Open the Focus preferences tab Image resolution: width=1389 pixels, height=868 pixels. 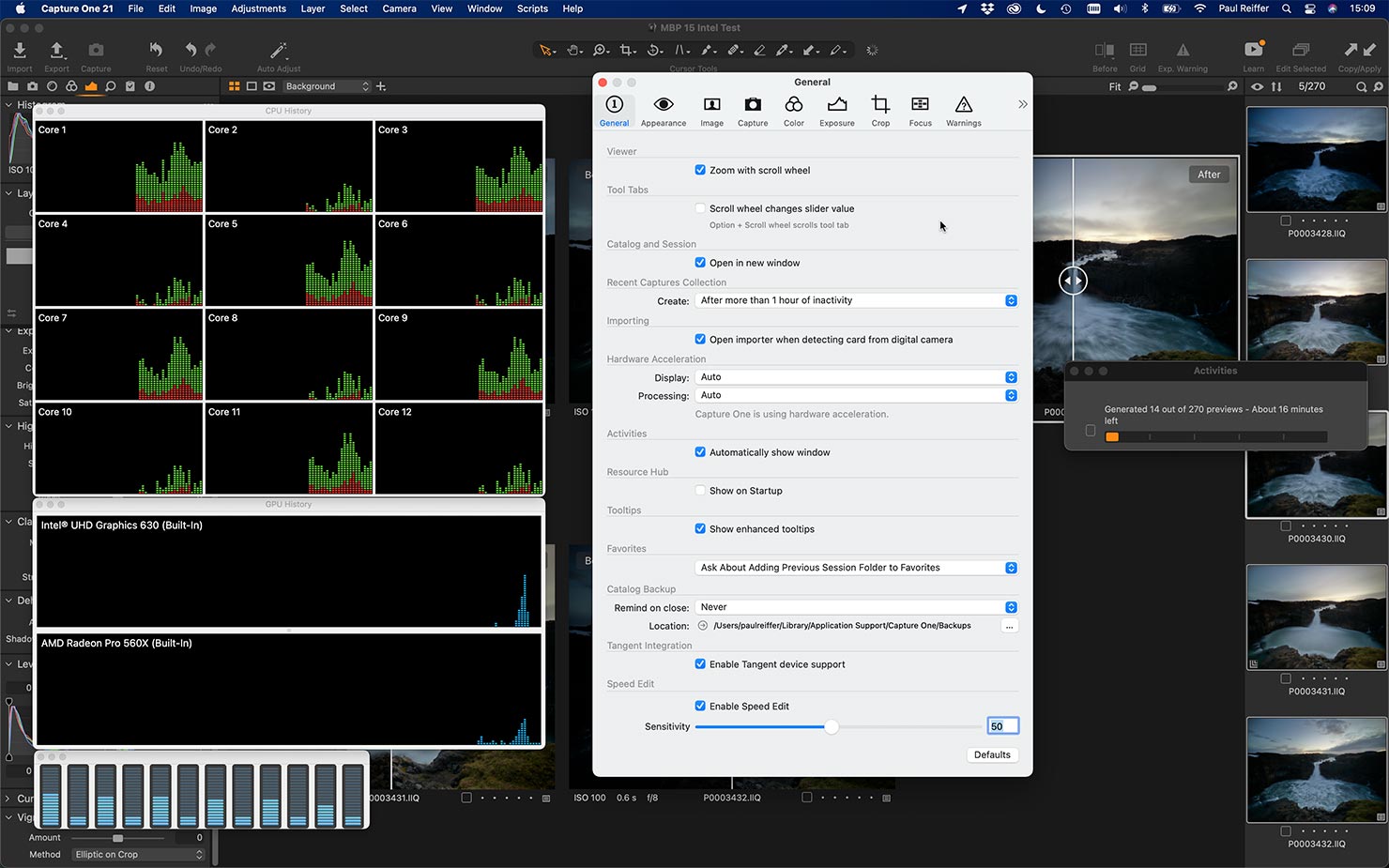coord(920,111)
